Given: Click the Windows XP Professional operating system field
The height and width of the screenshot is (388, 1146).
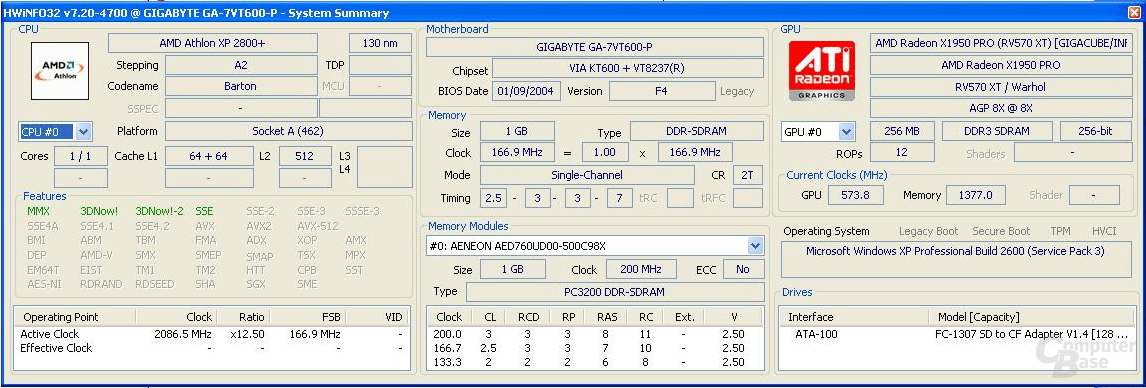Looking at the screenshot, I should coord(956,258).
